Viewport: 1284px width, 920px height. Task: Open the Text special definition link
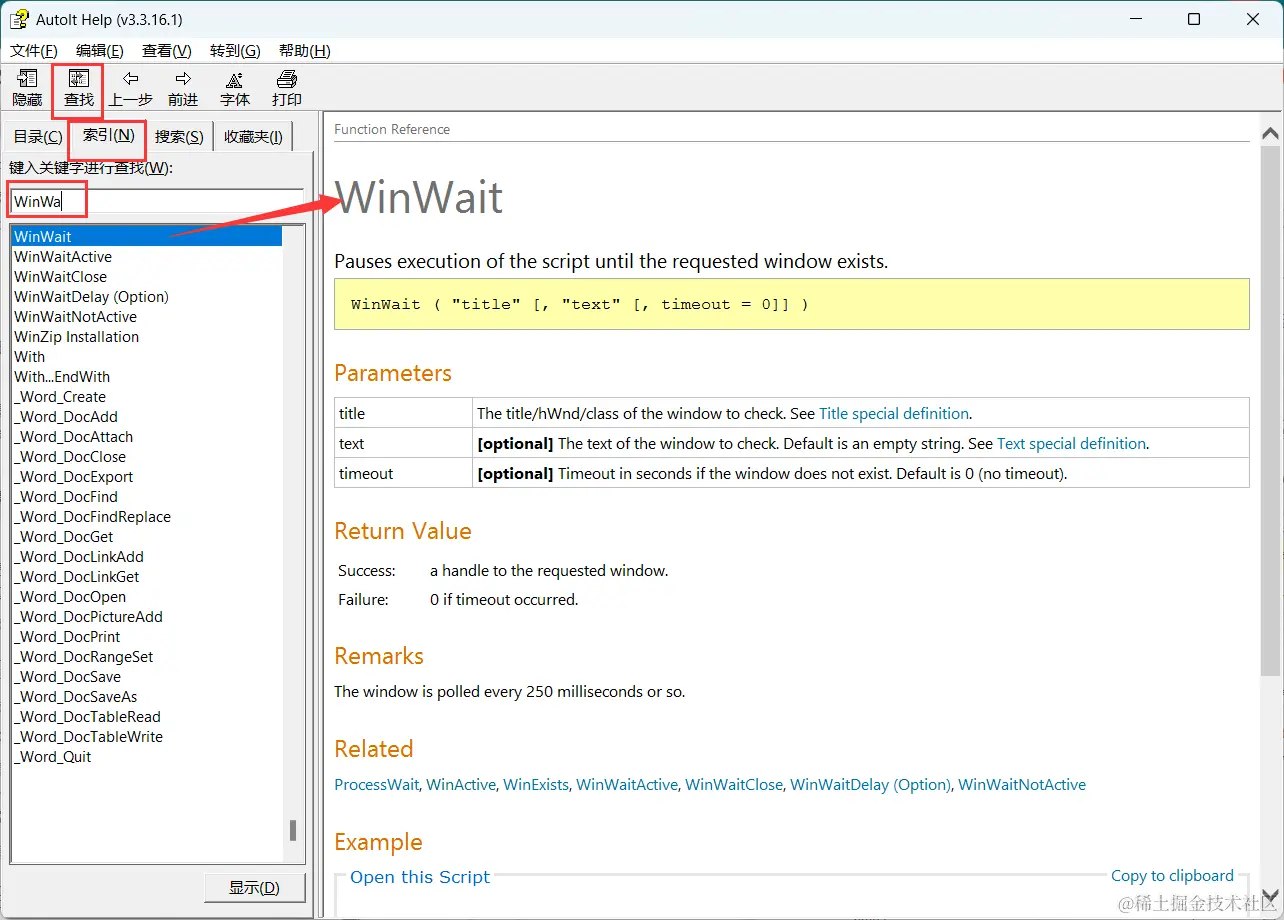point(1071,443)
